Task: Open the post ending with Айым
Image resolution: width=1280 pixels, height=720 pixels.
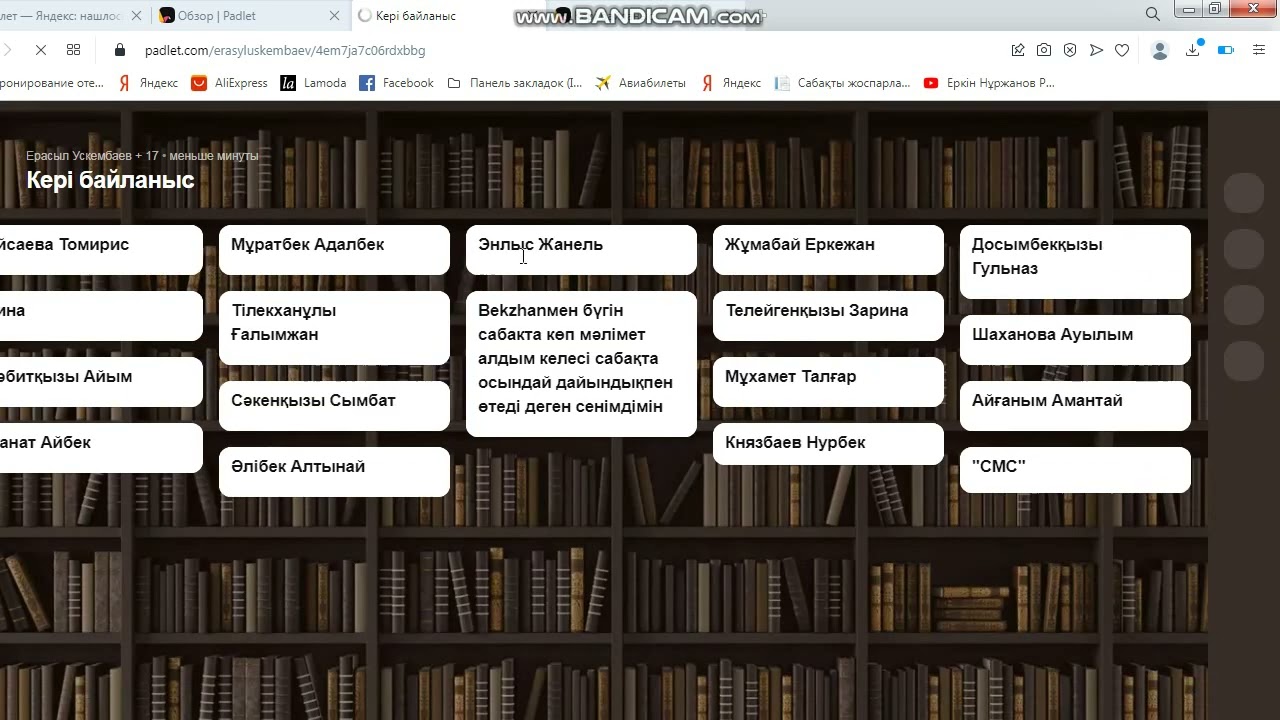Action: click(100, 381)
